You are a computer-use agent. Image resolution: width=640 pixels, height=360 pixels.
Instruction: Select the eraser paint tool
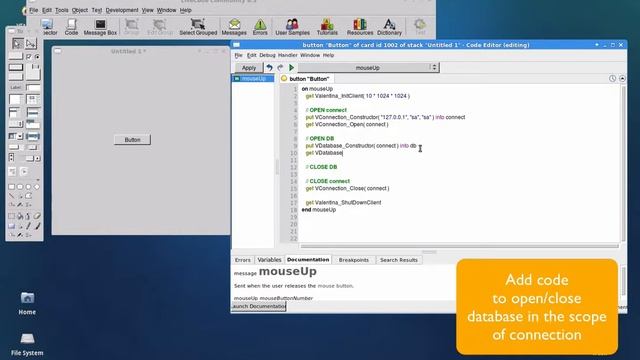[37, 216]
